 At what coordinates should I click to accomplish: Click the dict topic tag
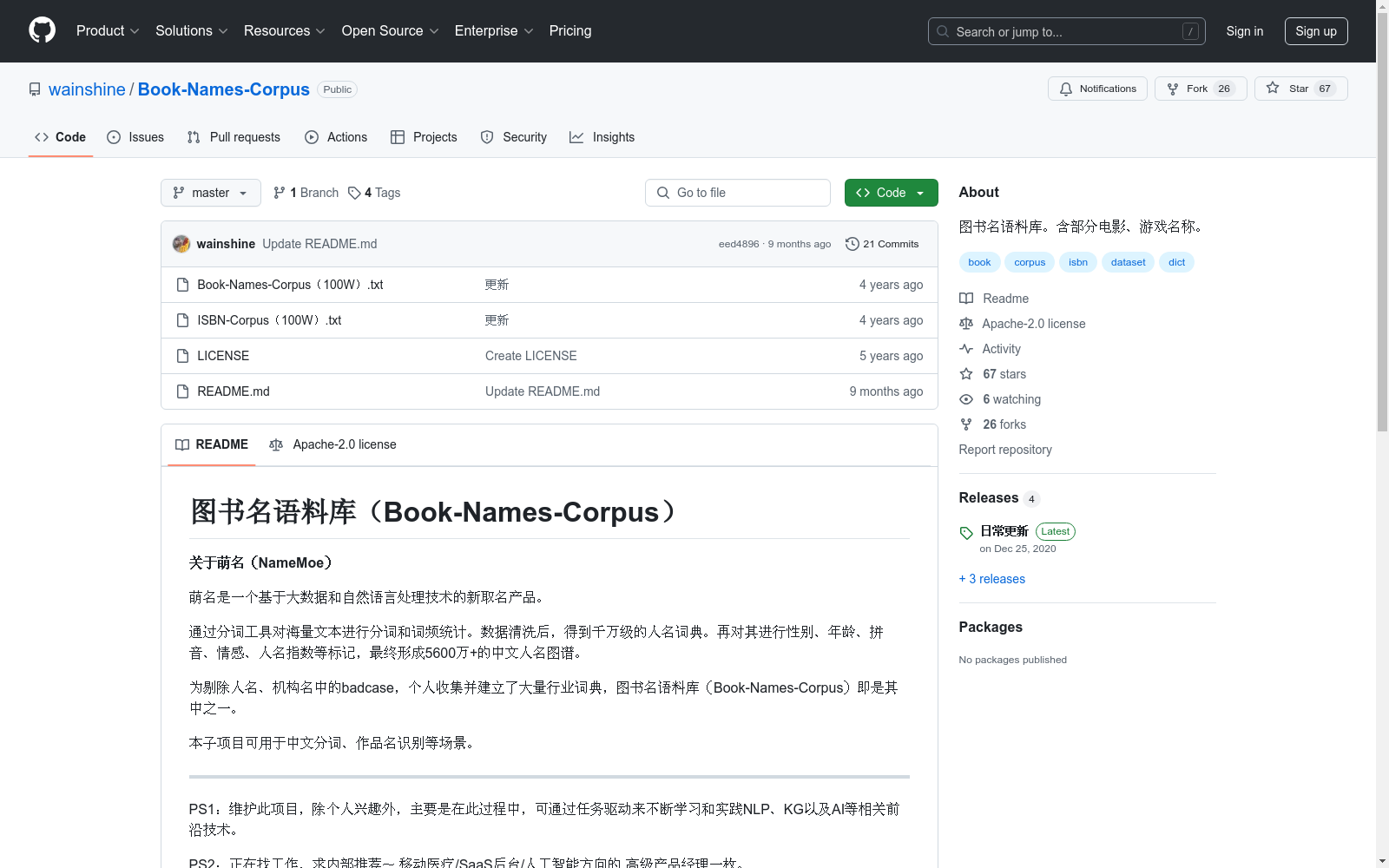tap(1176, 262)
